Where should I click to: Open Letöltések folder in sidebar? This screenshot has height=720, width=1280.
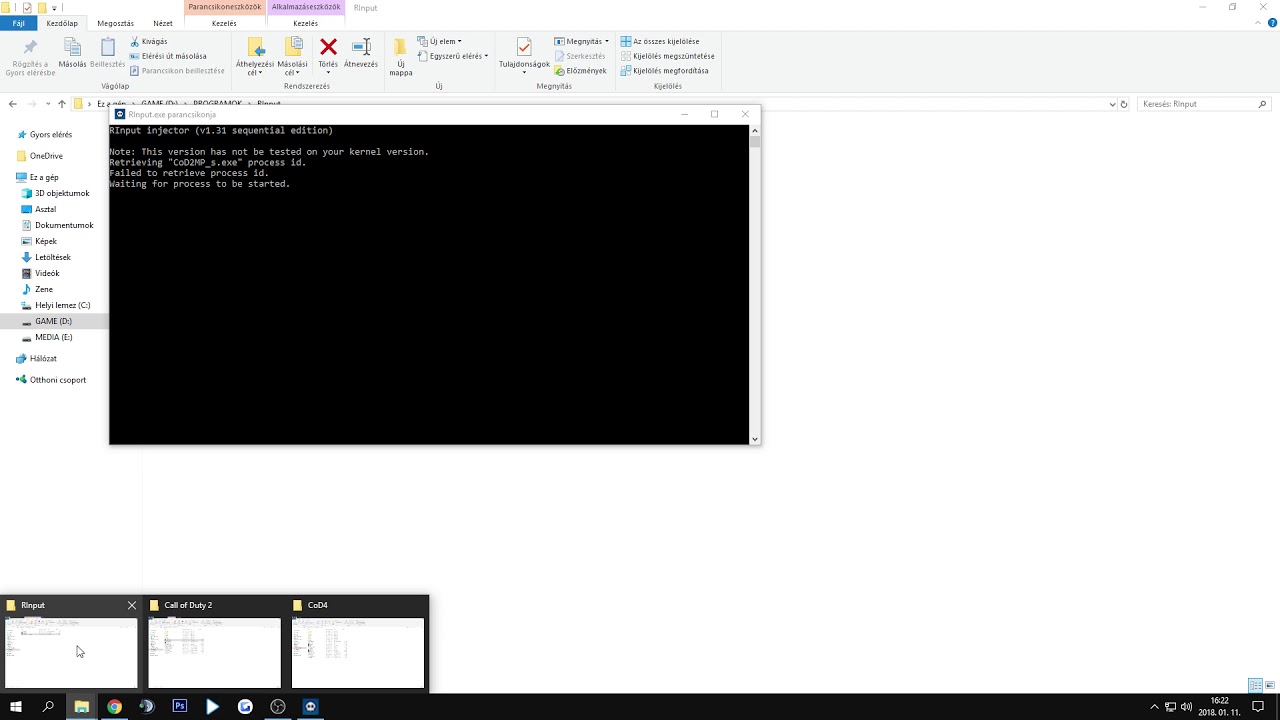tap(46, 257)
